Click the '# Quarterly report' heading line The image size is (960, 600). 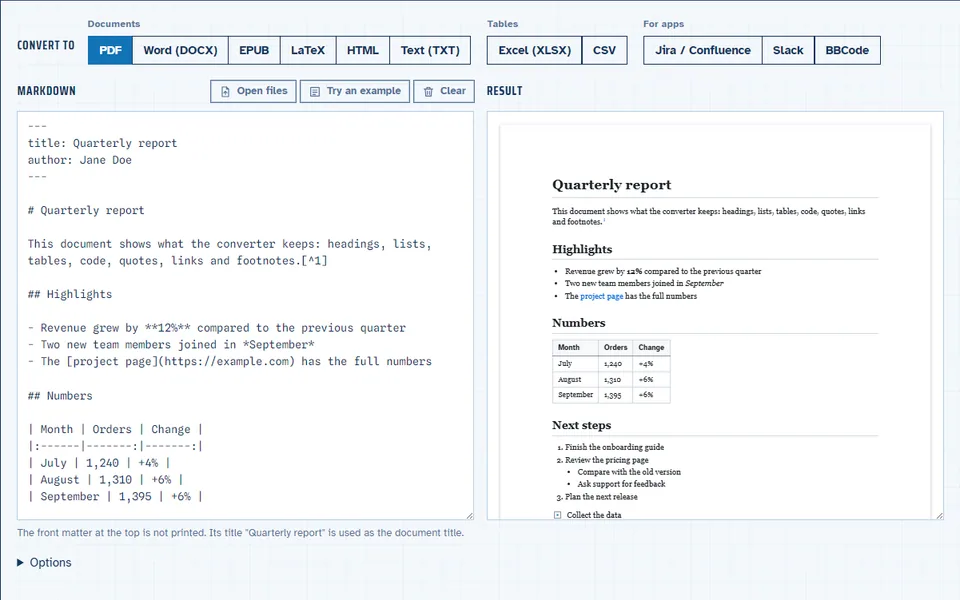[x=86, y=211]
